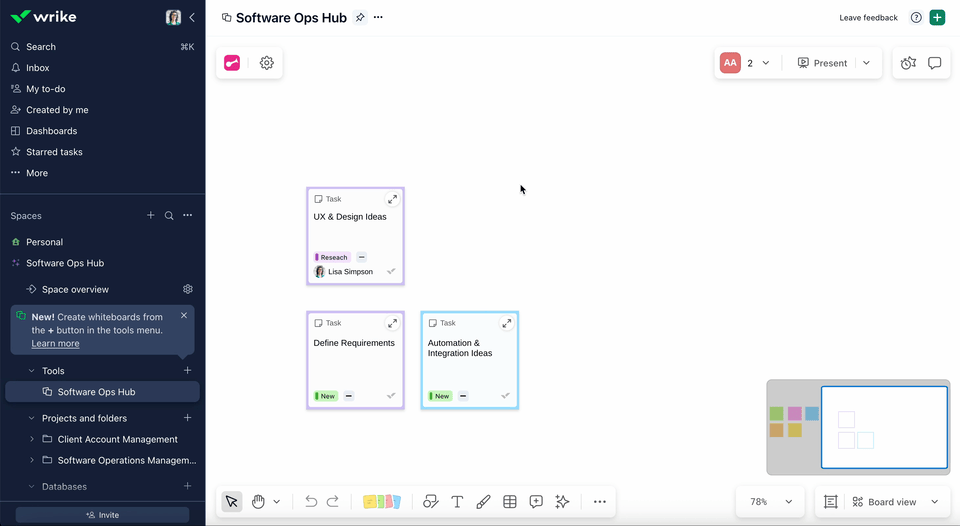Click the undo arrow
Viewport: 960px width, 526px height.
(311, 502)
